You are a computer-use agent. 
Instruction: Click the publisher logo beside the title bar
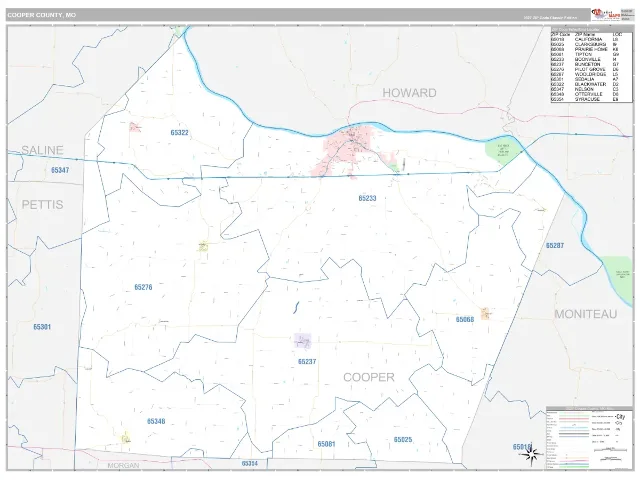tap(605, 14)
